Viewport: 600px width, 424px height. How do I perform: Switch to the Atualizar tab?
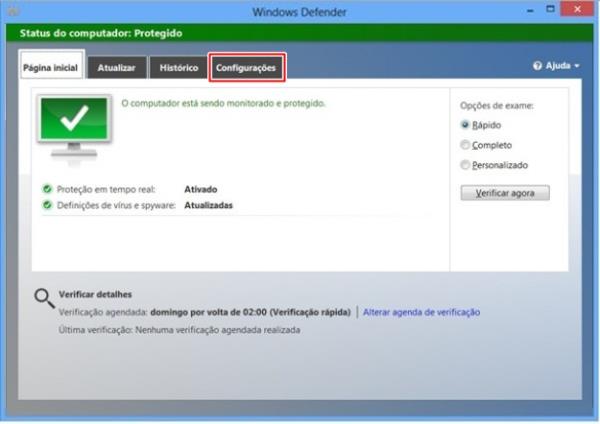point(117,68)
